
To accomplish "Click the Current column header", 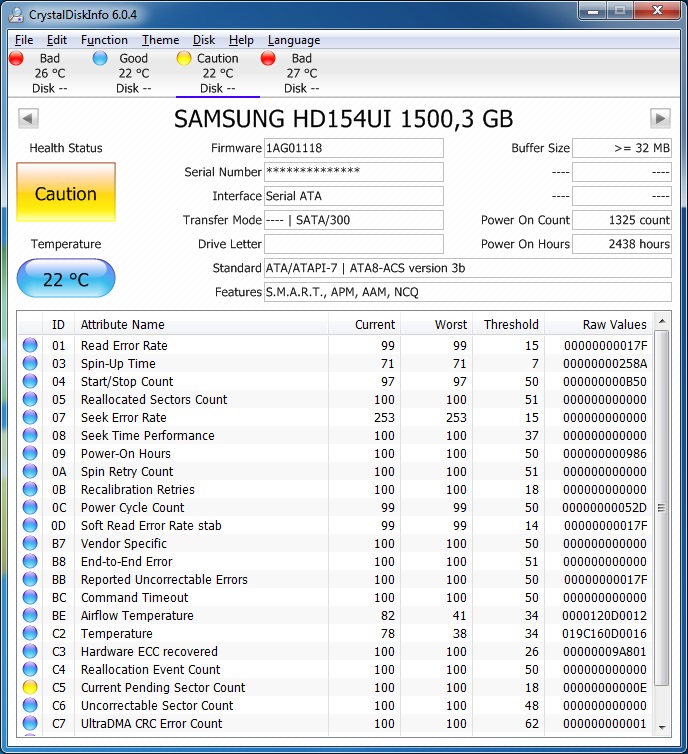I will point(364,325).
